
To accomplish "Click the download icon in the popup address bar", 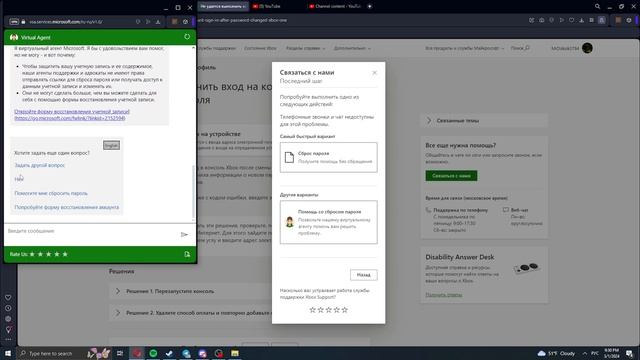I will click(x=158, y=22).
